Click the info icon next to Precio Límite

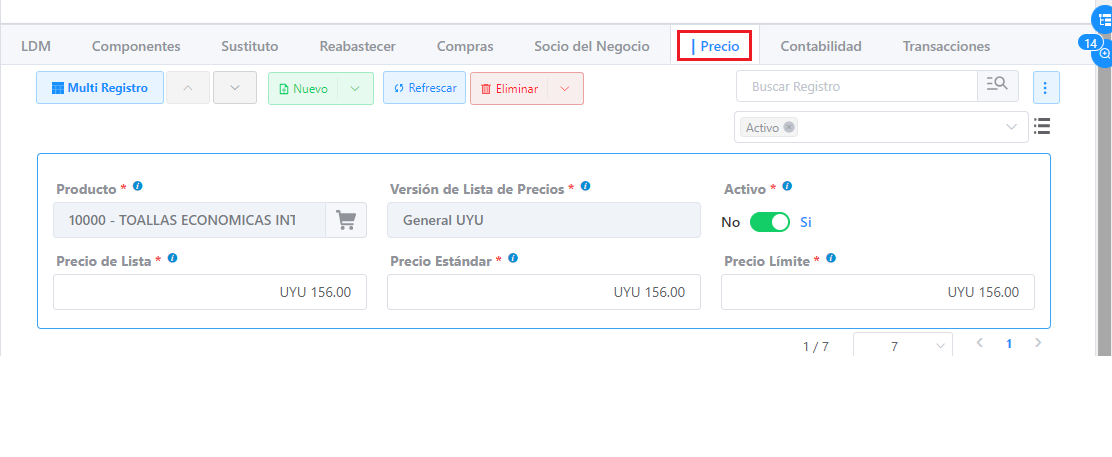[x=831, y=259]
